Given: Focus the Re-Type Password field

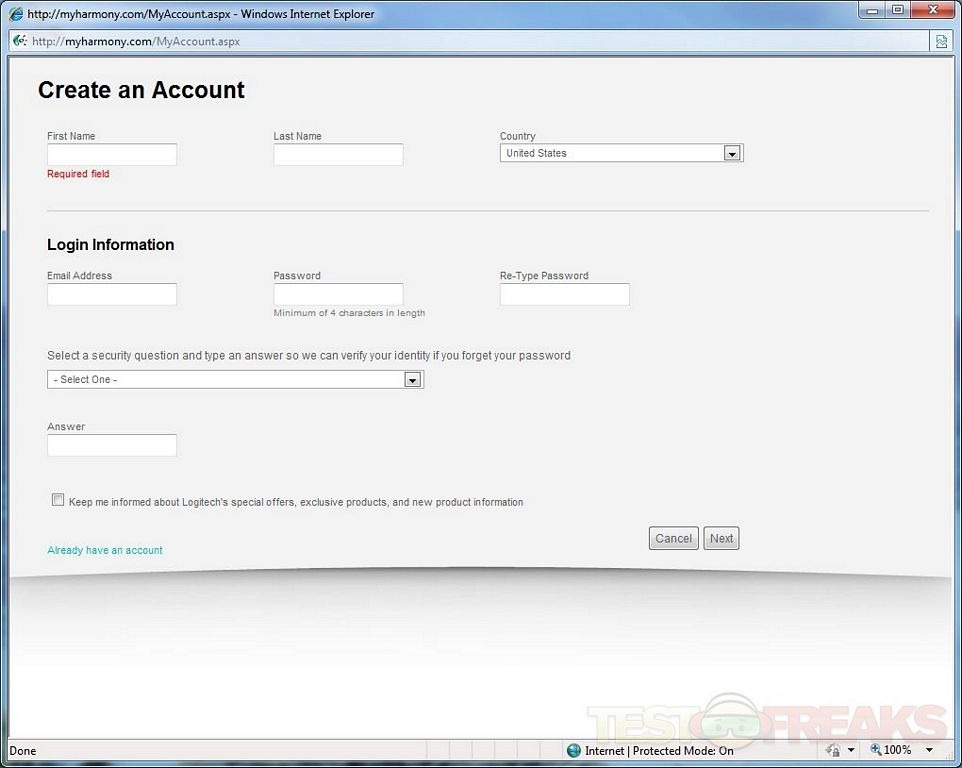Looking at the screenshot, I should pos(564,294).
